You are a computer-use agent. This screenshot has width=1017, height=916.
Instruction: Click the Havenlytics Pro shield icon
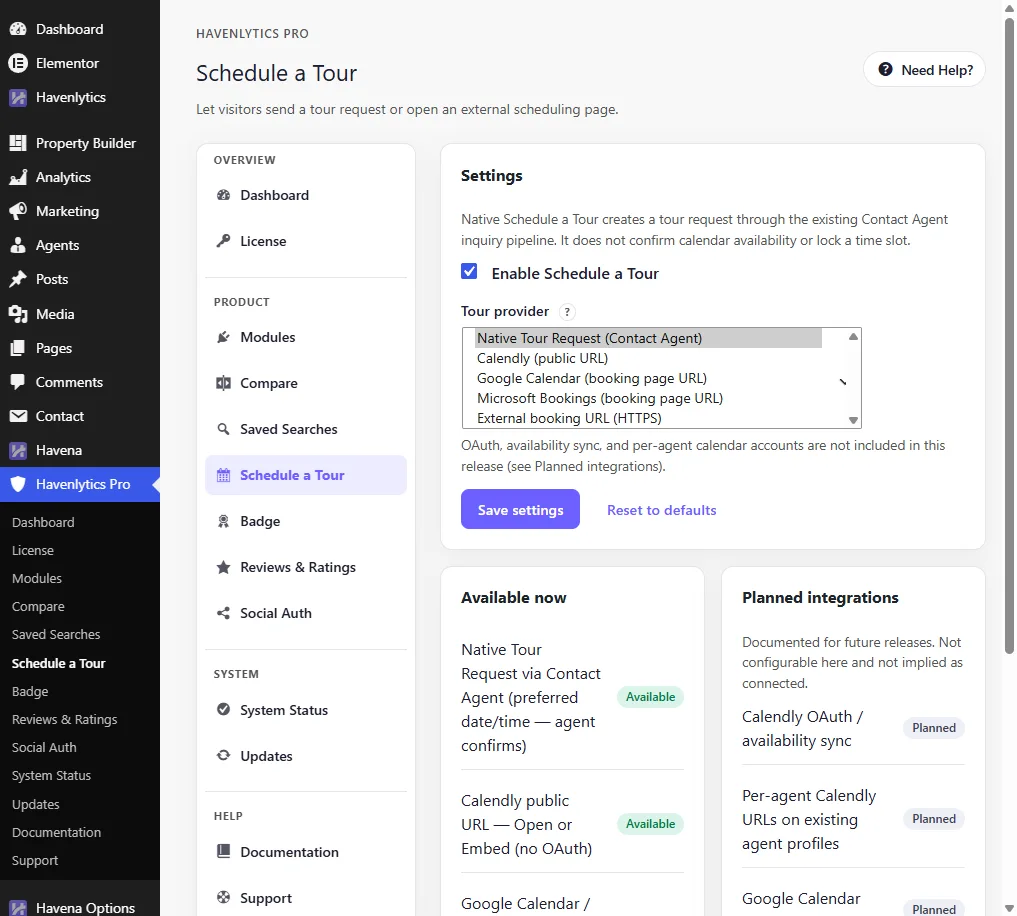18,484
